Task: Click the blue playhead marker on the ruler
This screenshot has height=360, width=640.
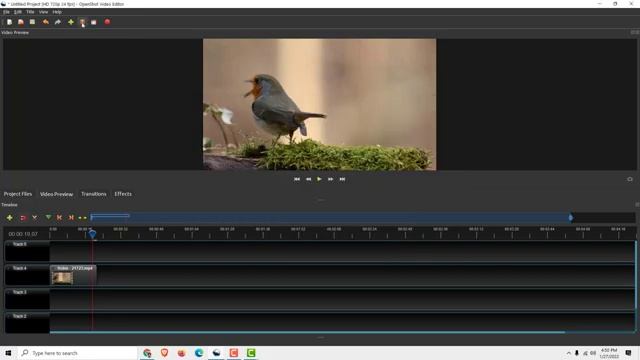Action: coord(92,234)
